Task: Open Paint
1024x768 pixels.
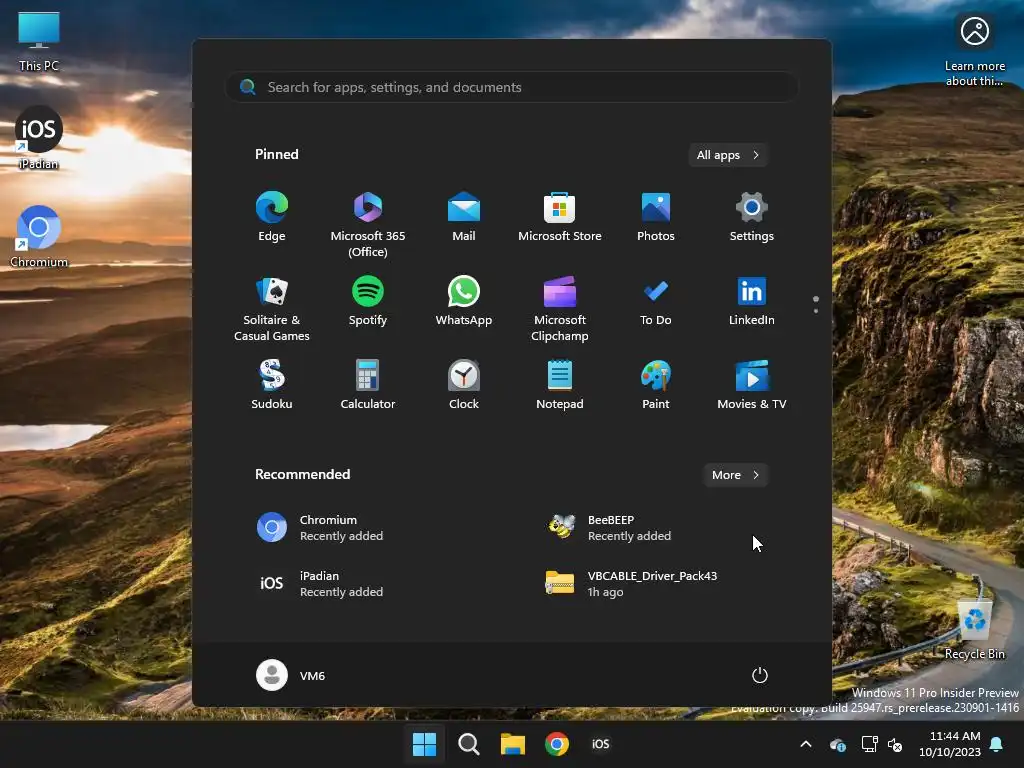Action: pyautogui.click(x=656, y=385)
